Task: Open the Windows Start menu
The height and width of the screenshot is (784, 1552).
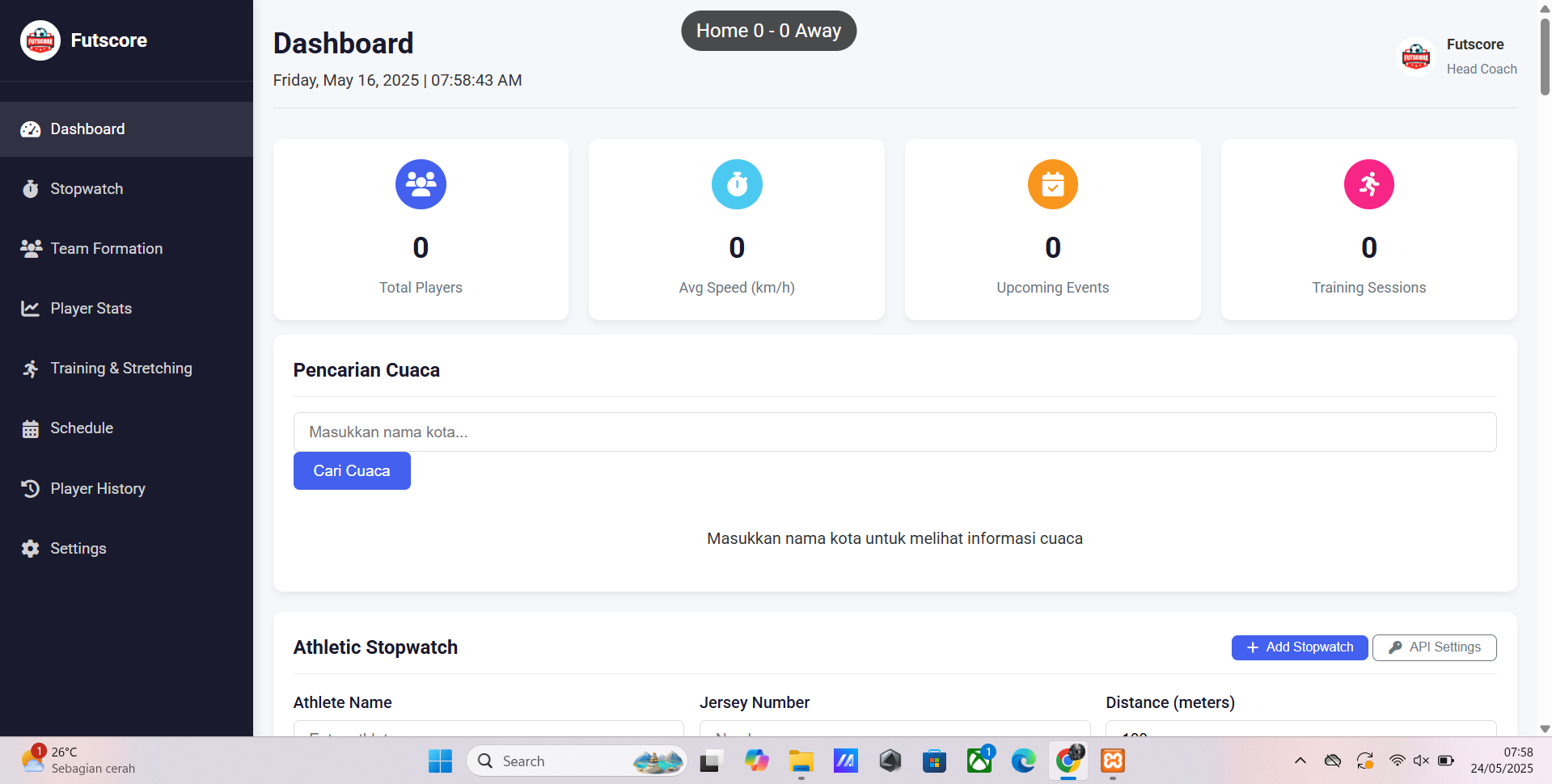Action: (x=440, y=761)
